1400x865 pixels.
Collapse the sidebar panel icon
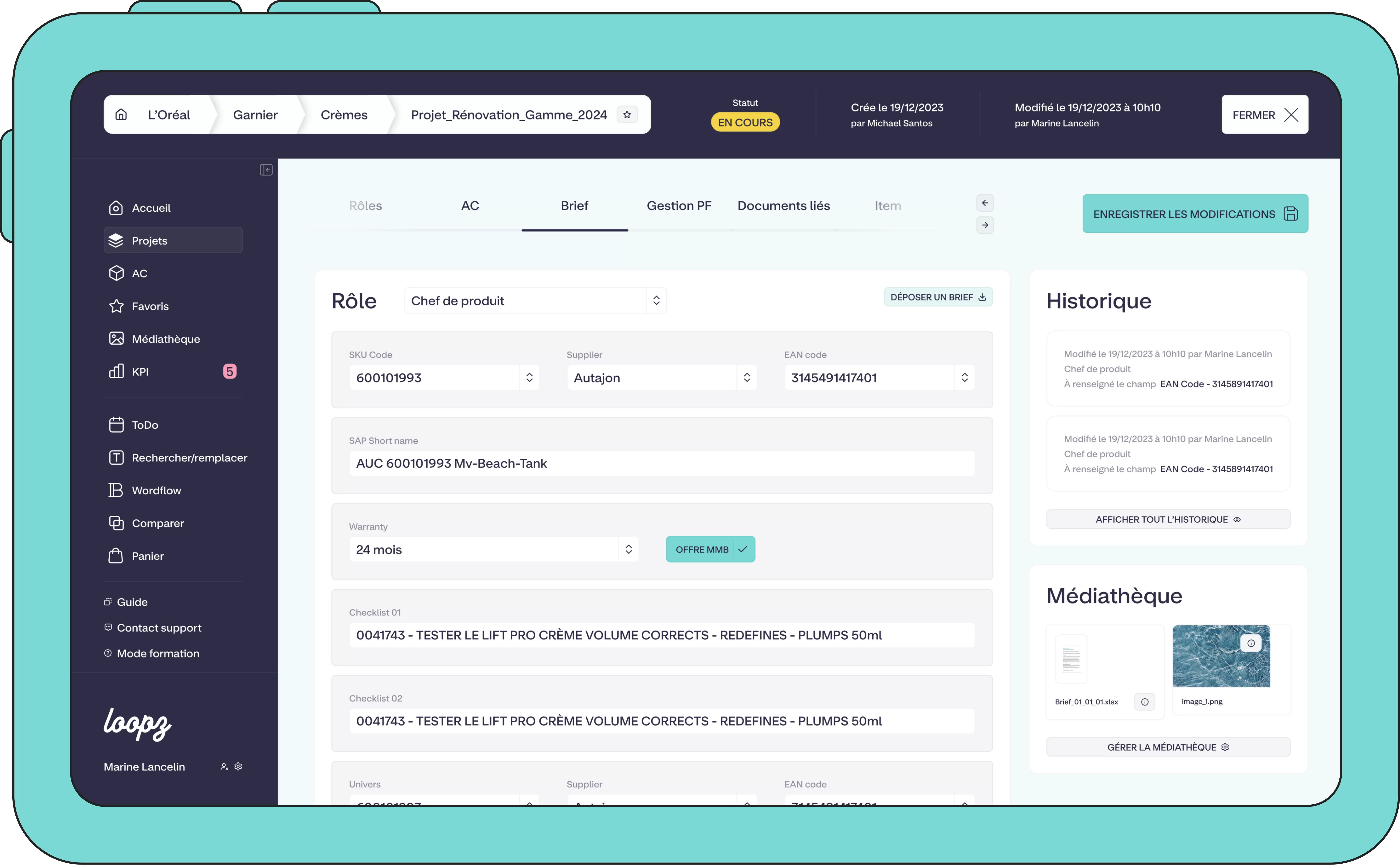(266, 170)
